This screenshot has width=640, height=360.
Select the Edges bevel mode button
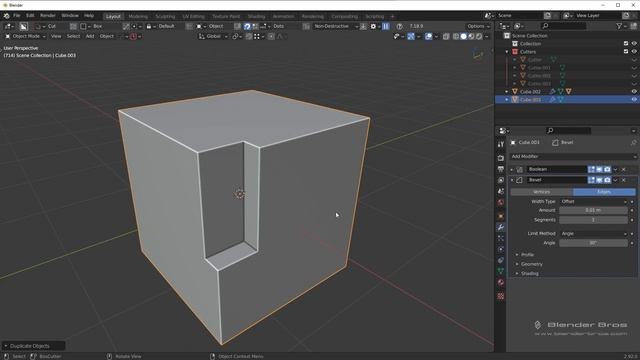604,192
